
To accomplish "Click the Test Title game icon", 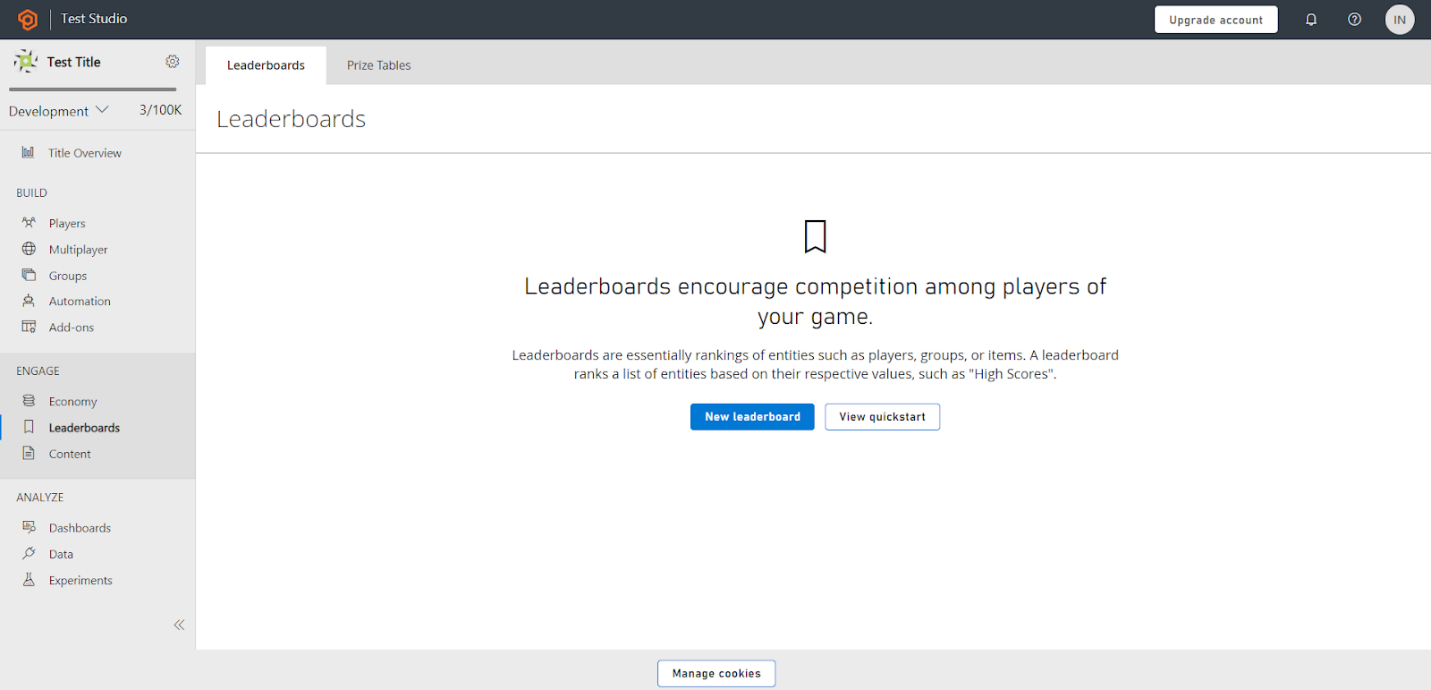I will [25, 62].
